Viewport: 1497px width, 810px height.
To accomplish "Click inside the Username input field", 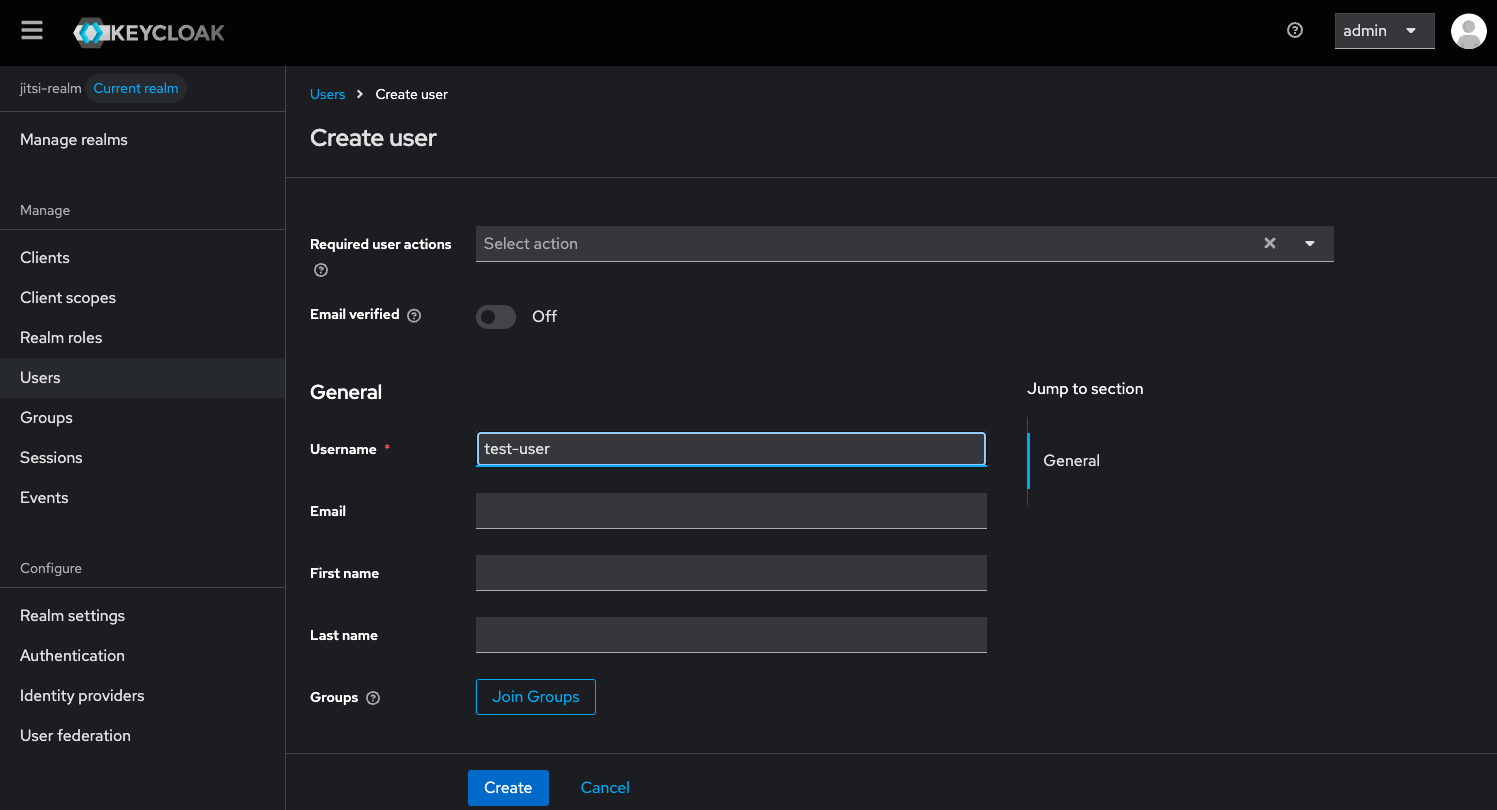I will [731, 449].
